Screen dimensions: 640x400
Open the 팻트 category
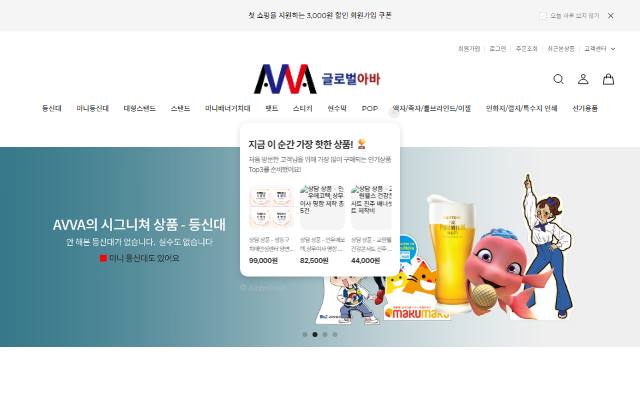point(271,108)
